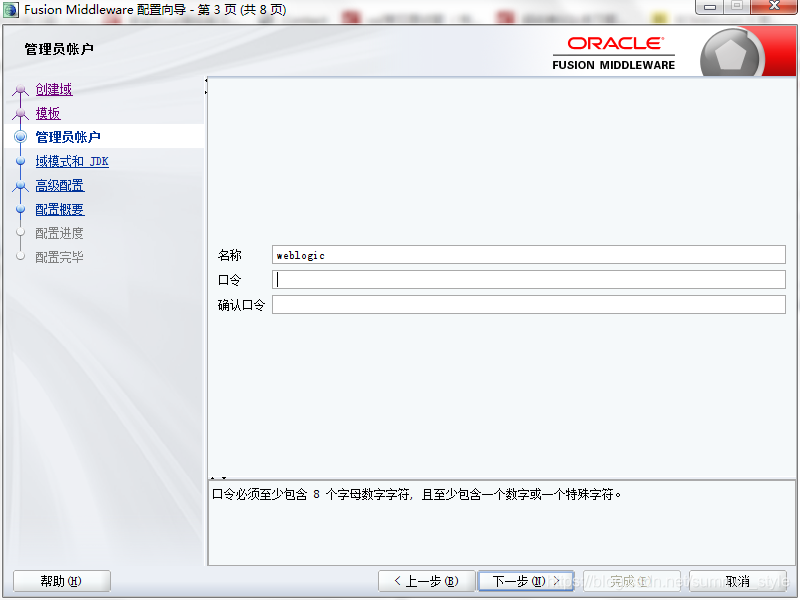The height and width of the screenshot is (600, 800).
Task: Click the 配置概要 step node icon
Action: [20, 209]
